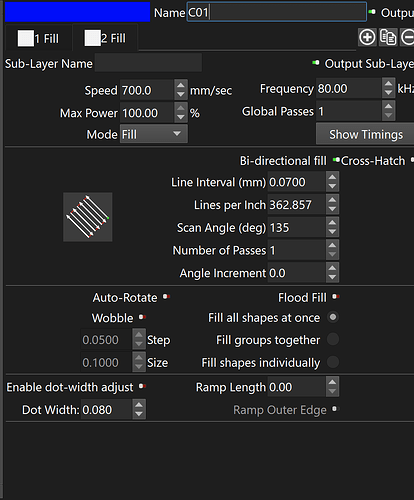Toggle the layer Output switch
Viewport: 414px width, 500px height.
tap(372, 12)
